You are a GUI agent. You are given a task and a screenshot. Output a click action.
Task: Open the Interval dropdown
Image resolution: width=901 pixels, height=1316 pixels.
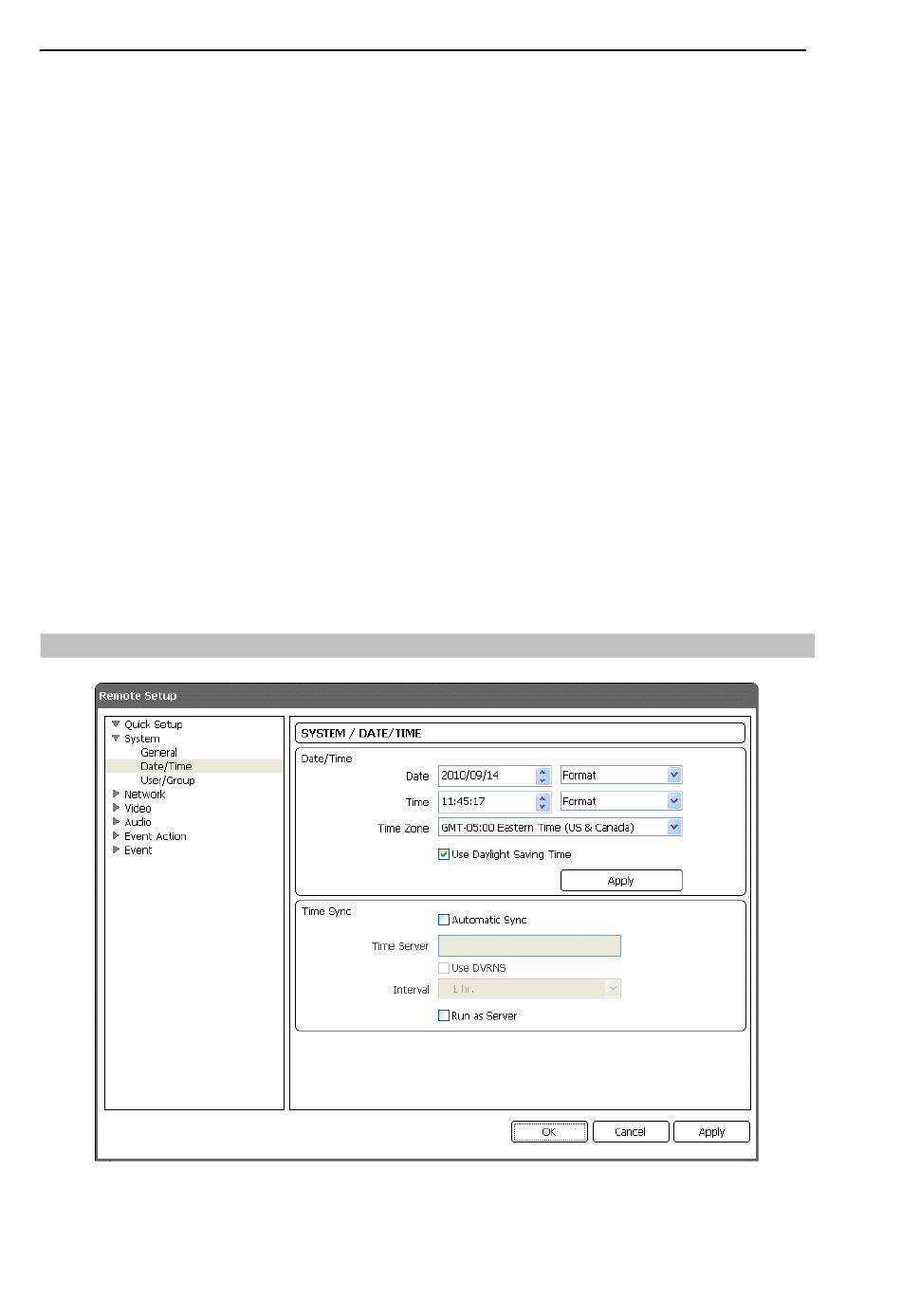pos(529,989)
